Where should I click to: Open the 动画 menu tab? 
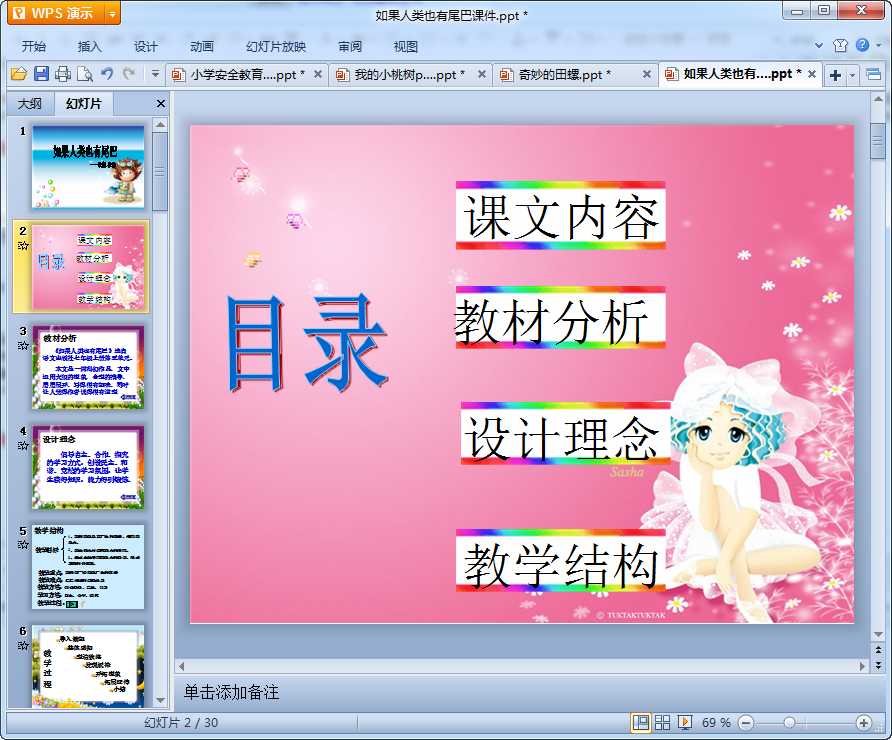pos(201,47)
